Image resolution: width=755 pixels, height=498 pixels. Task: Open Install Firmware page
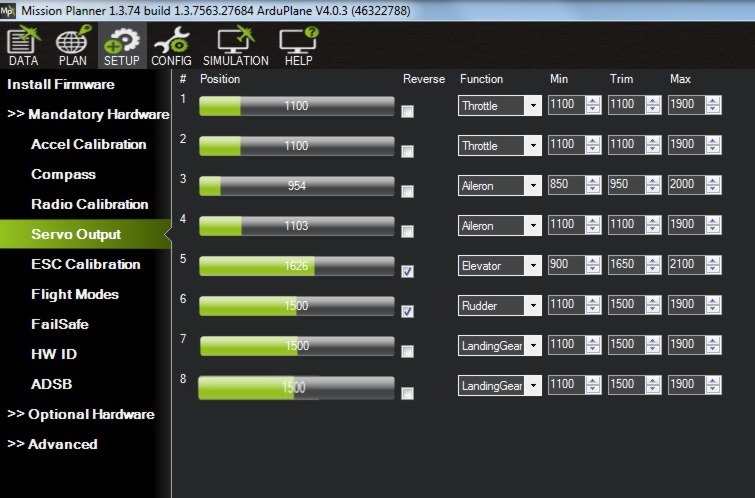(61, 84)
